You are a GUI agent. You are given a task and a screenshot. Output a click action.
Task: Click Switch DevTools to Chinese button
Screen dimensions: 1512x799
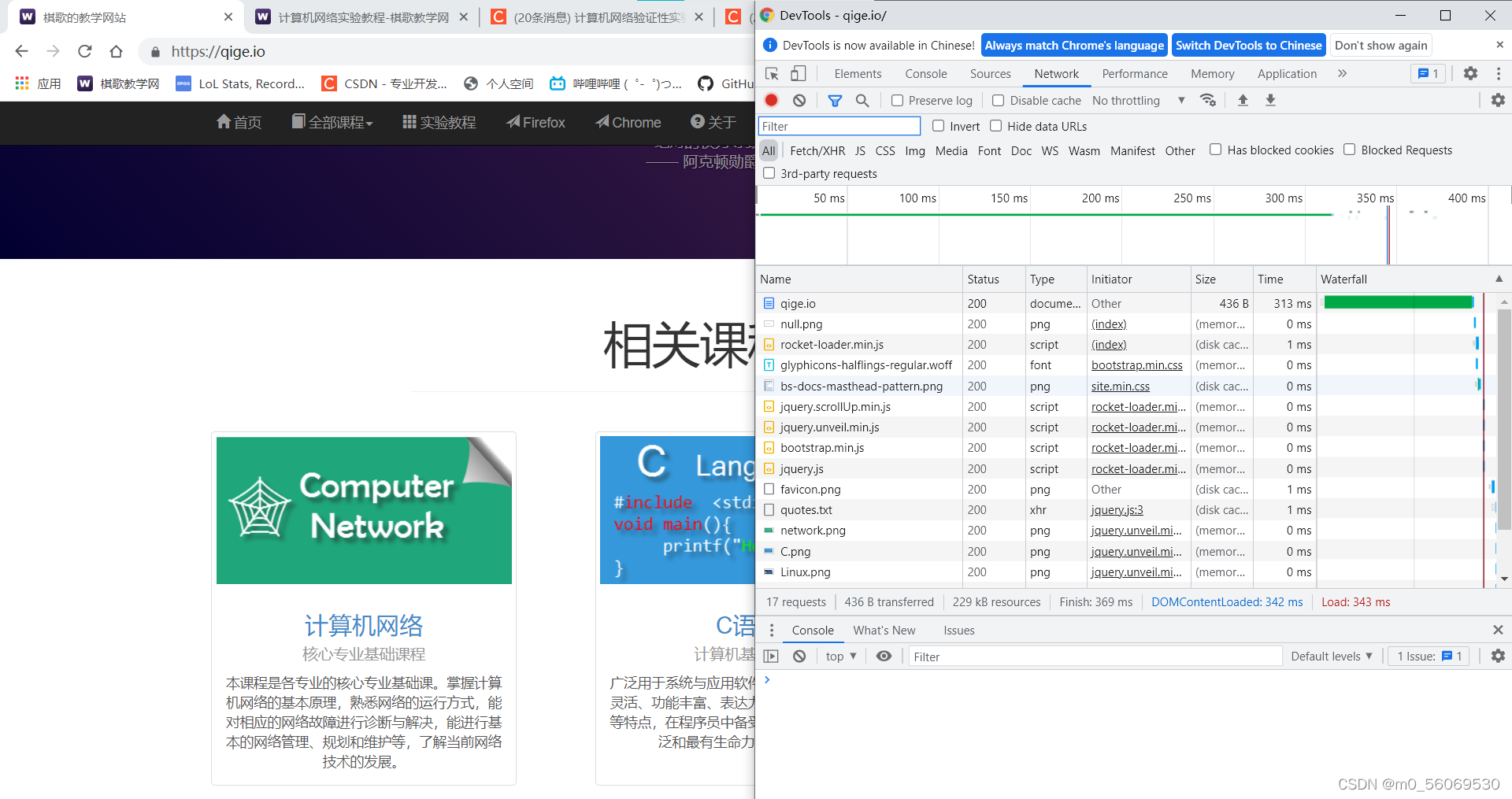click(1248, 46)
